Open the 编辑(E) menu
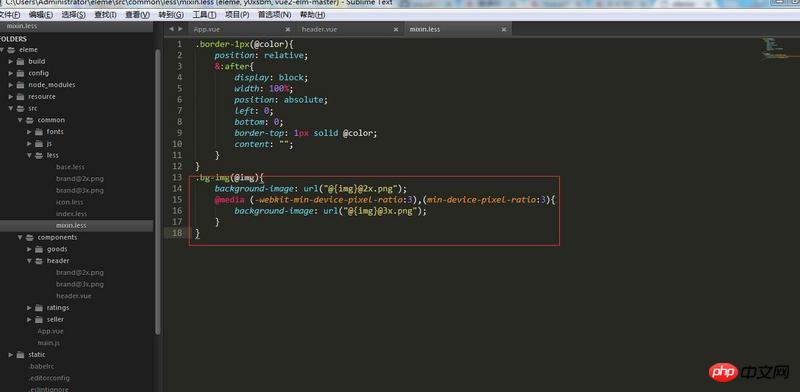This screenshot has width=800, height=392. [x=40, y=15]
